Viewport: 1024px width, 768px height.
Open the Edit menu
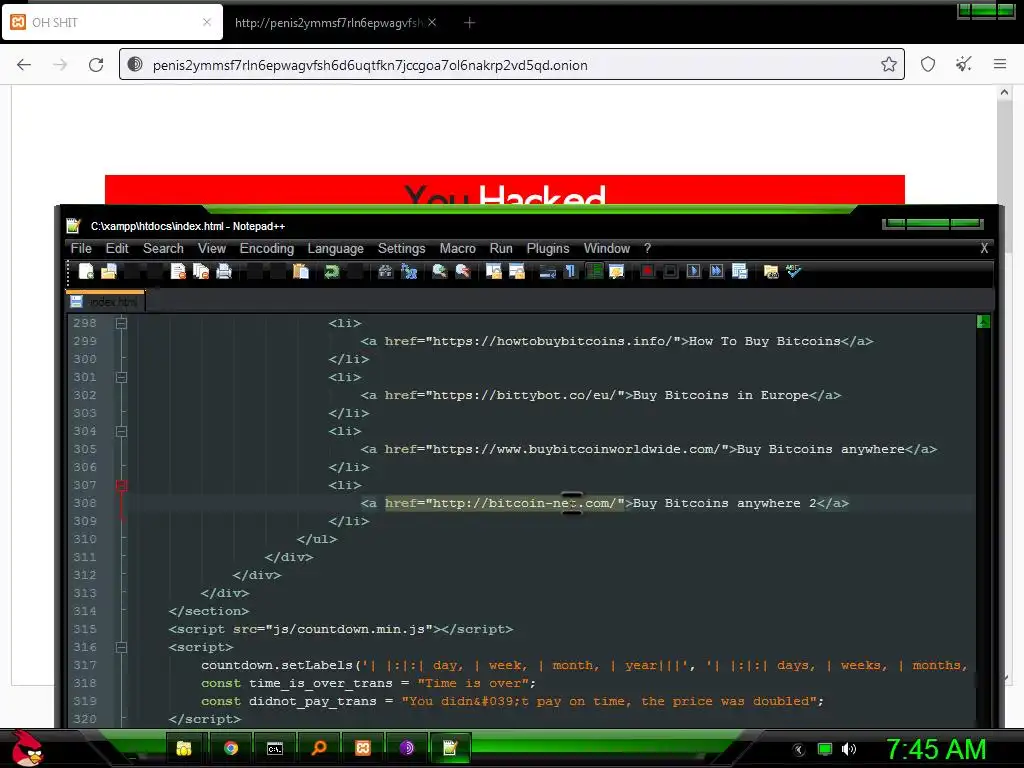pyautogui.click(x=117, y=248)
